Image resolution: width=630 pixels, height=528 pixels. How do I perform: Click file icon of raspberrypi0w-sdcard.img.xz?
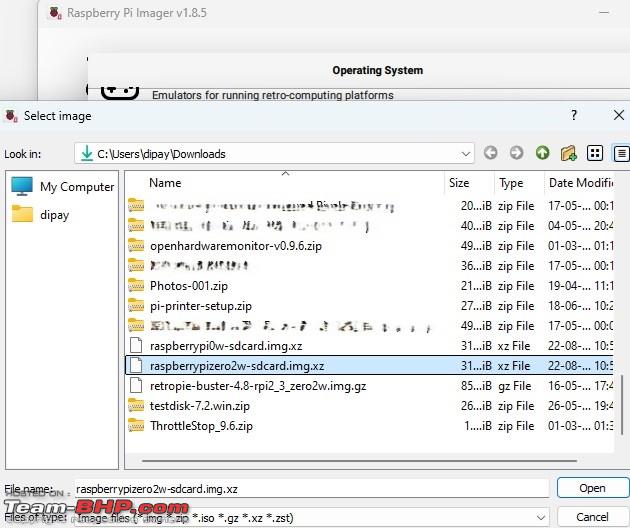[x=136, y=346]
